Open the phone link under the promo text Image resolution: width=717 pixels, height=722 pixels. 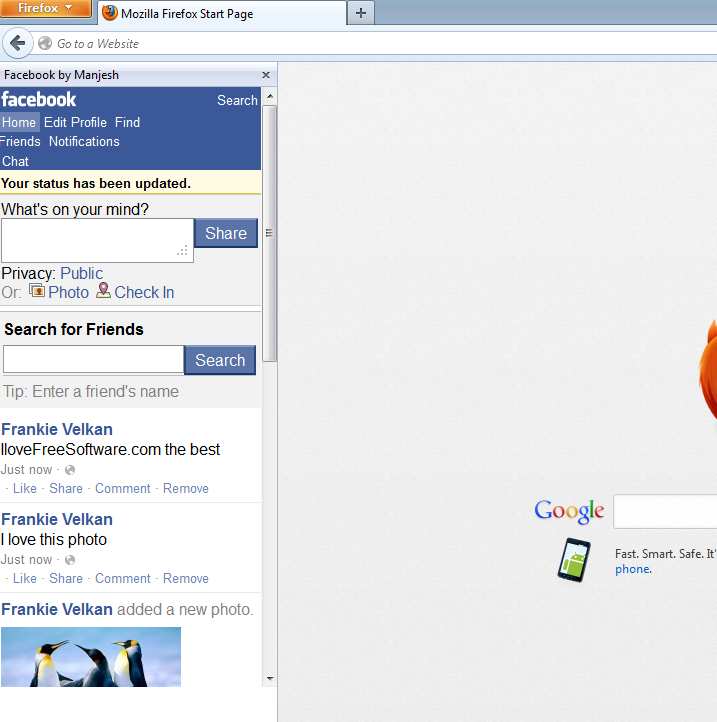pos(633,569)
